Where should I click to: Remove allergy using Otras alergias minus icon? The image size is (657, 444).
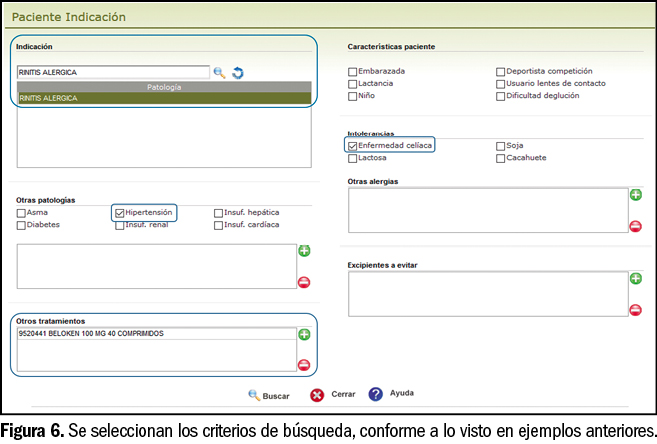635,226
